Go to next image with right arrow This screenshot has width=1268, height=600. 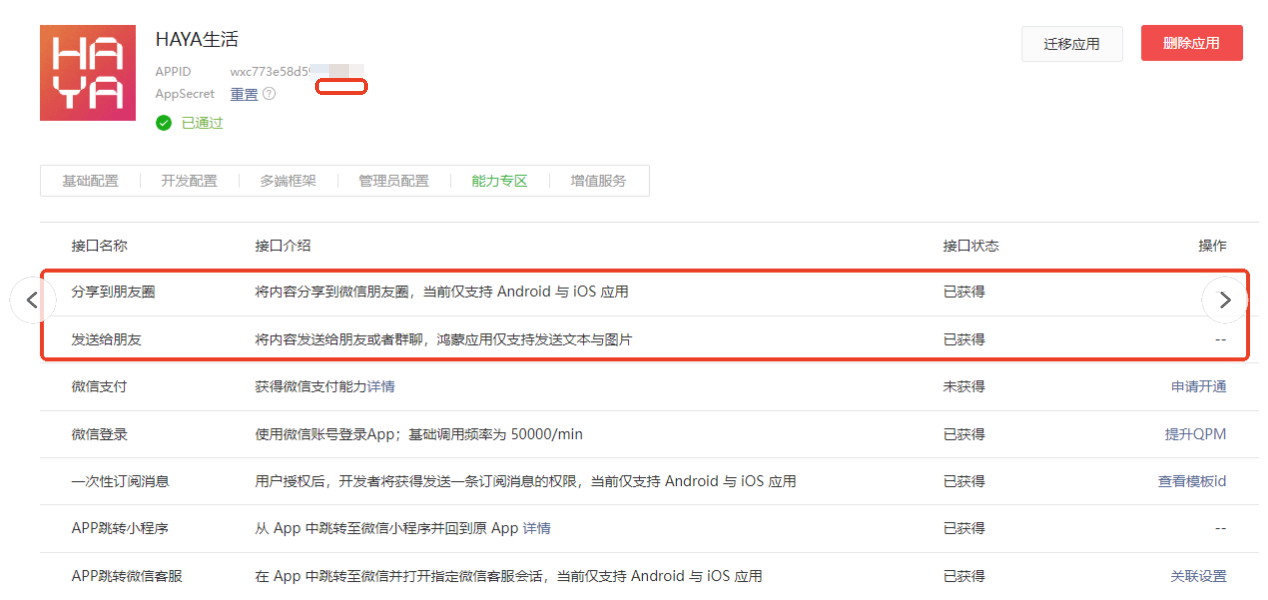click(x=1225, y=299)
